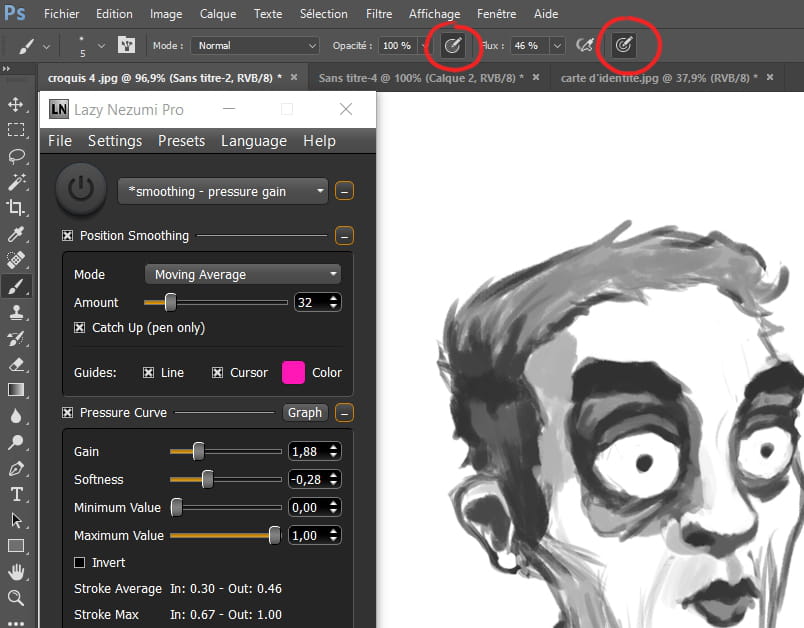
Task: Select the Rectangle shape tool
Action: (x=16, y=546)
